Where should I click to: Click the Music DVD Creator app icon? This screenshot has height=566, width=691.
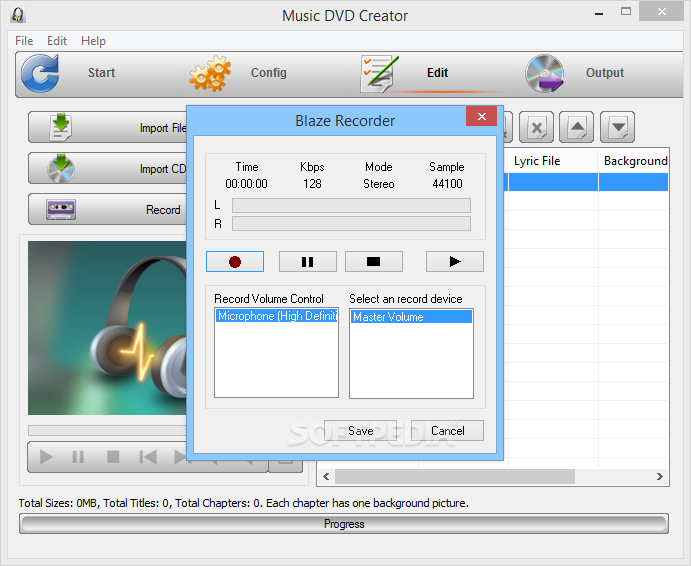pyautogui.click(x=18, y=15)
